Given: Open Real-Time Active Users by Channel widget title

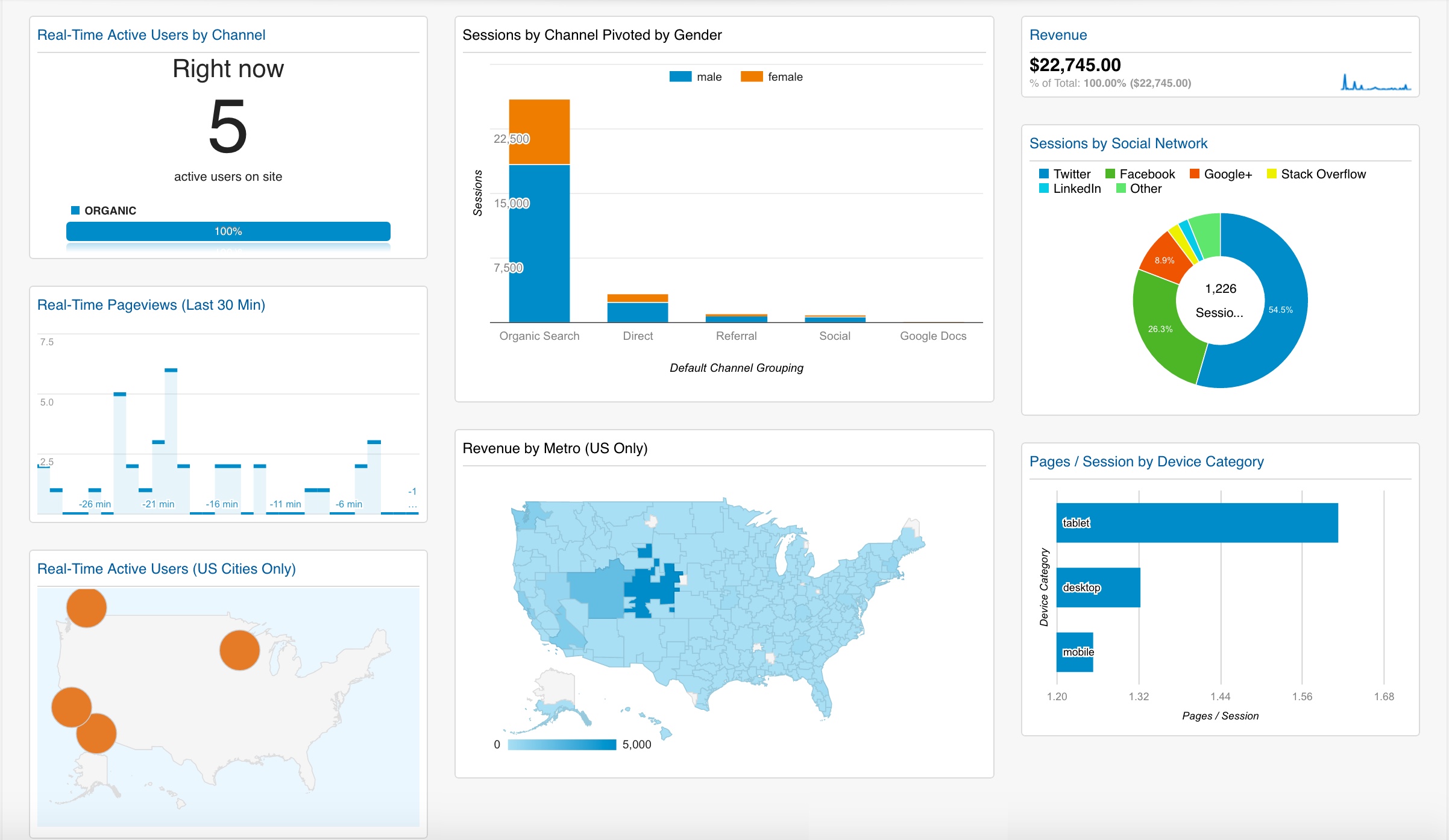Looking at the screenshot, I should click(151, 35).
